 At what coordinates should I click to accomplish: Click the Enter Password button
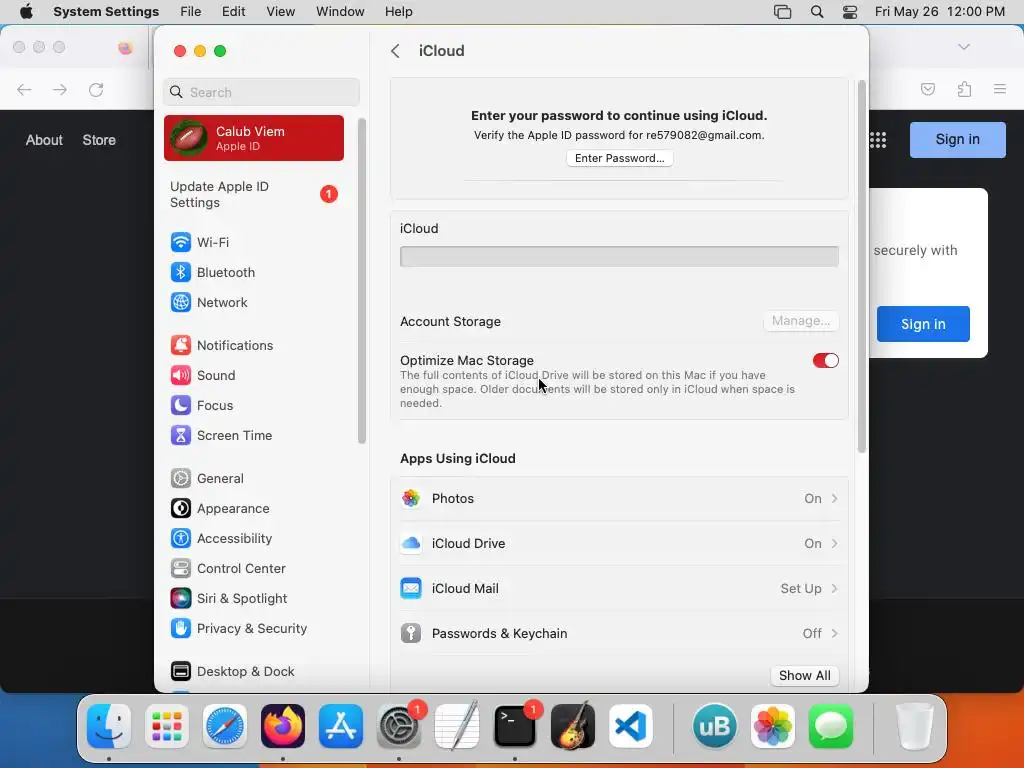619,158
